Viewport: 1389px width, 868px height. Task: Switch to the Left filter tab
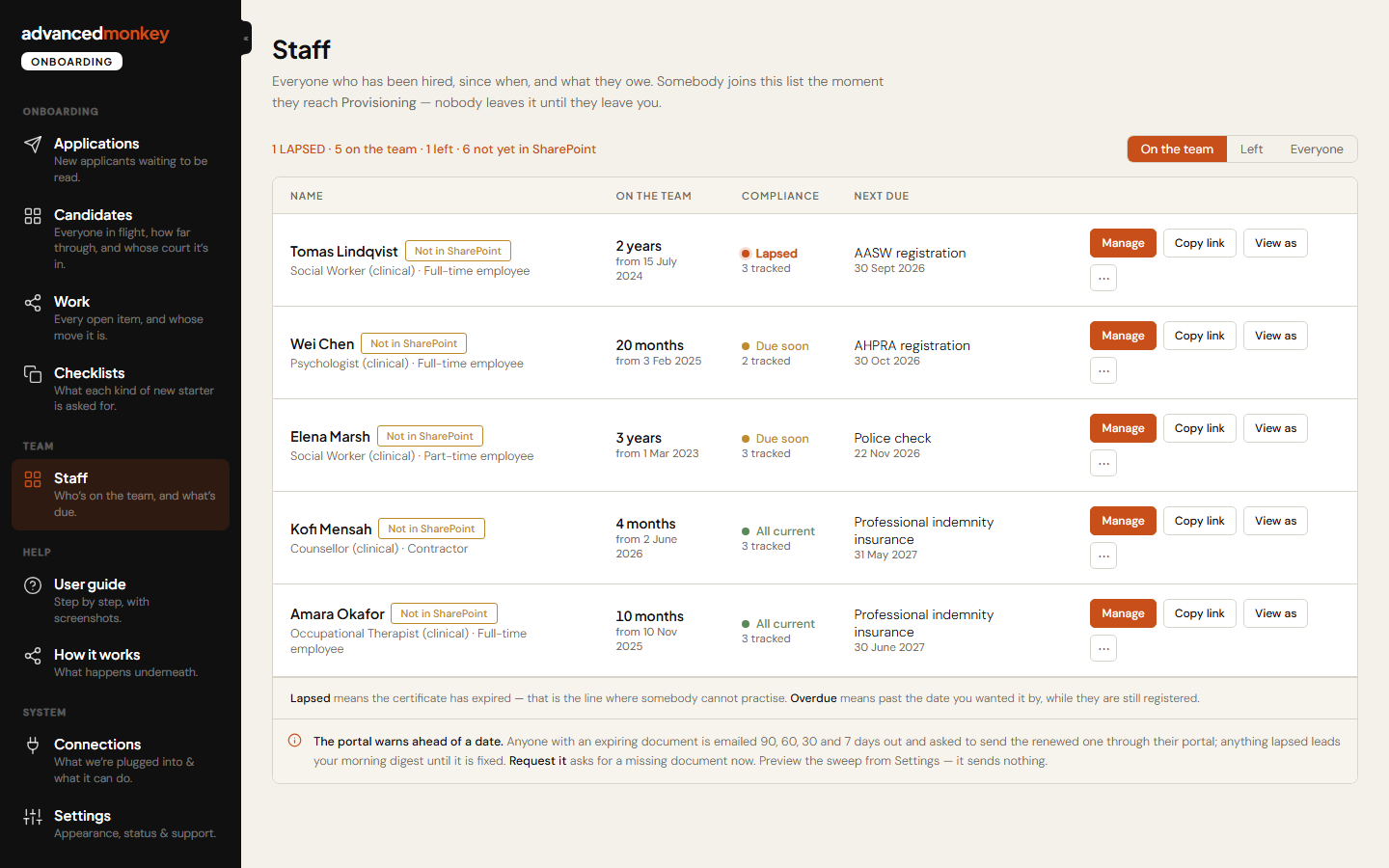(x=1251, y=149)
